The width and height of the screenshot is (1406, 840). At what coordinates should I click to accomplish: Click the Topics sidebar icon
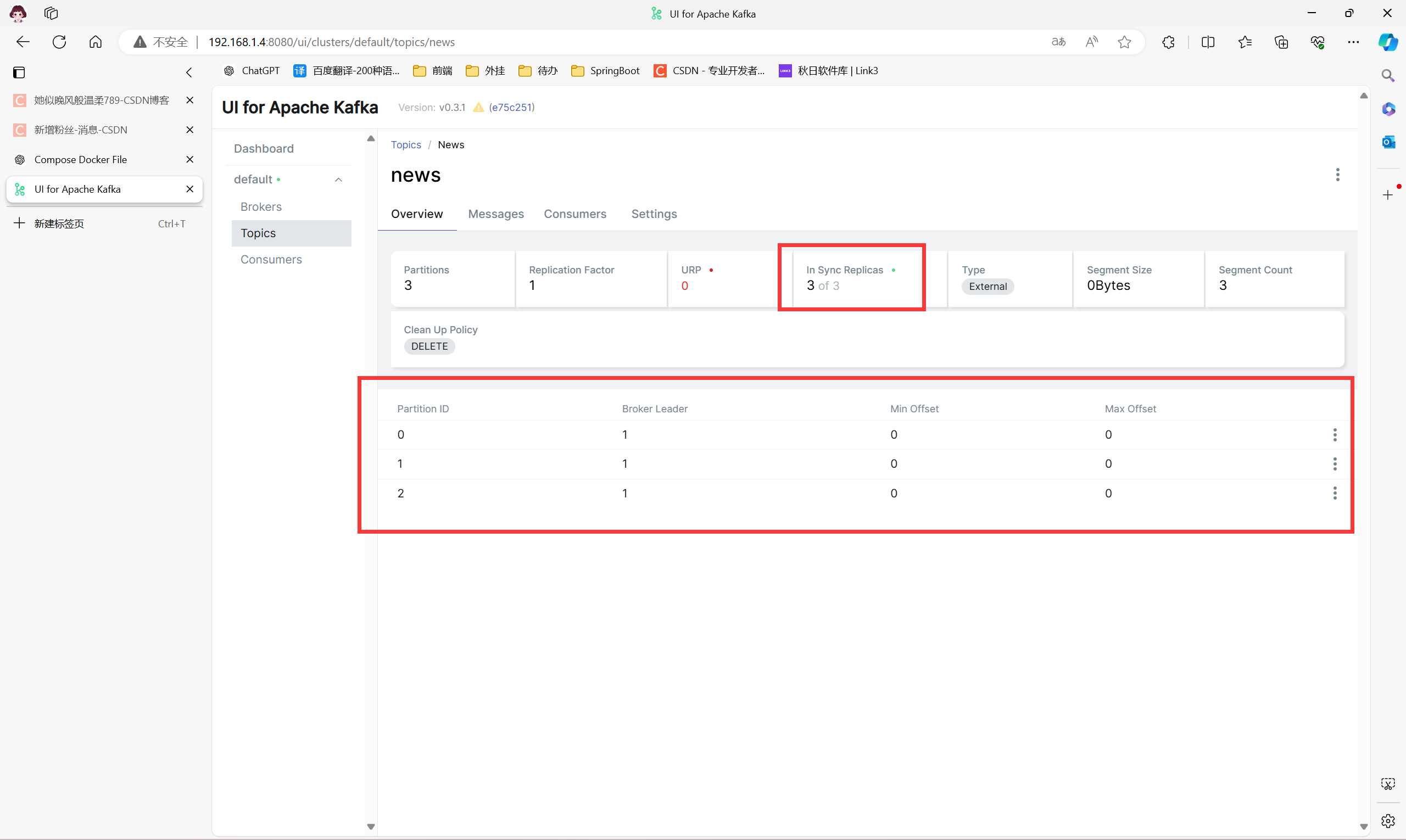258,232
